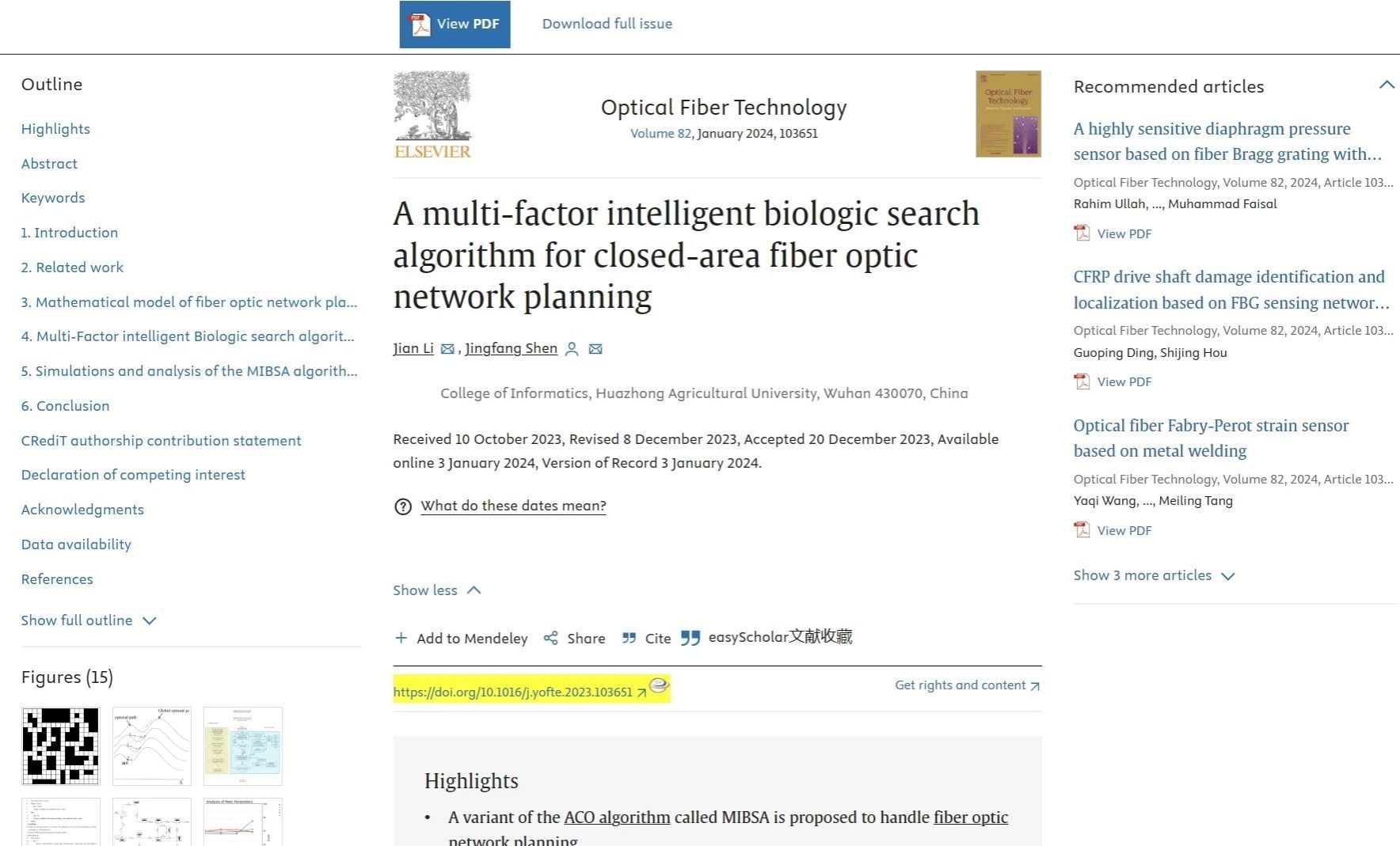Click Jingfang Shen's email envelope icon
The image size is (1400, 846).
tap(595, 349)
